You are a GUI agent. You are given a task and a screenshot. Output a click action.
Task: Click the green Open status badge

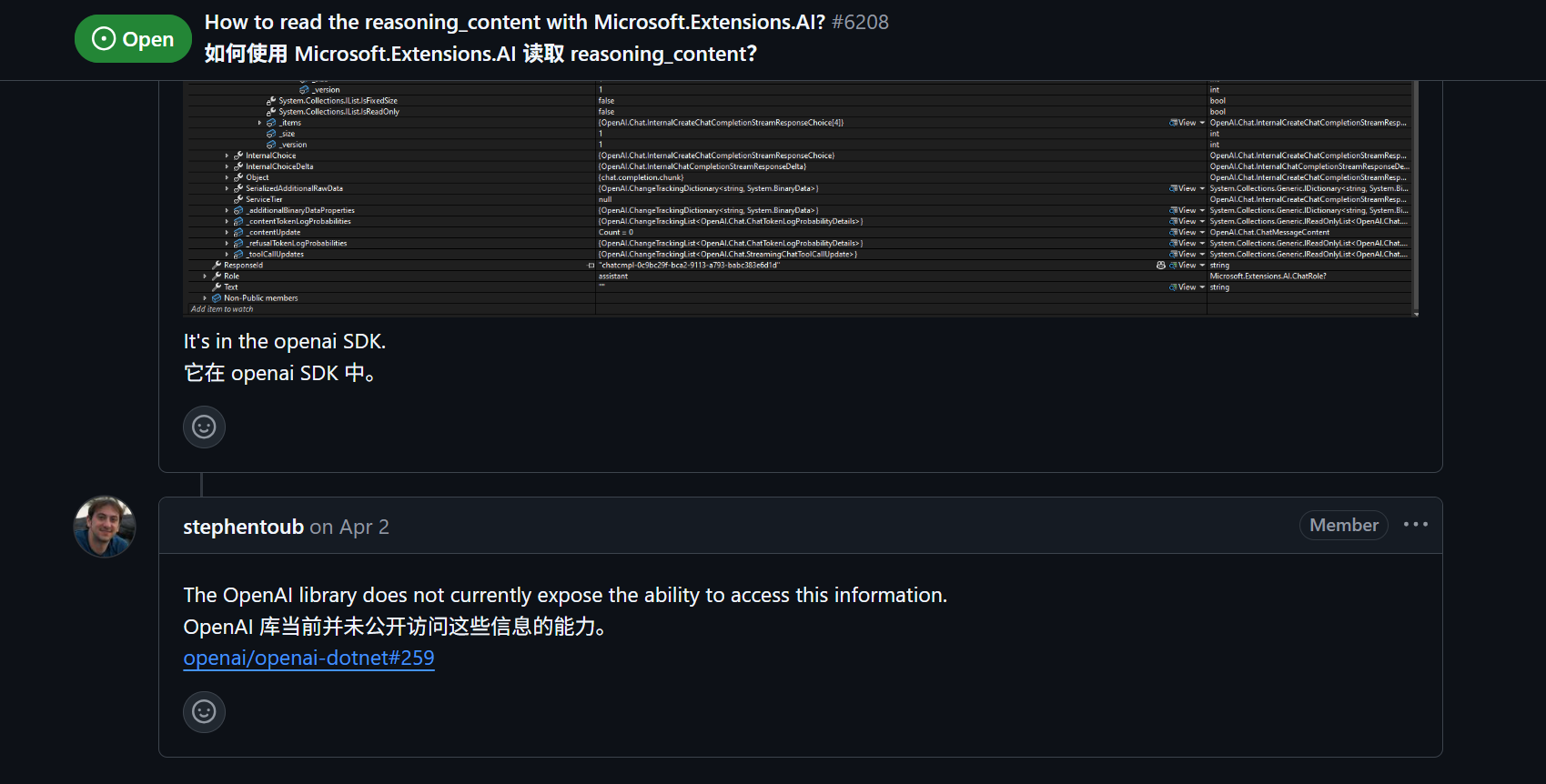click(x=133, y=39)
